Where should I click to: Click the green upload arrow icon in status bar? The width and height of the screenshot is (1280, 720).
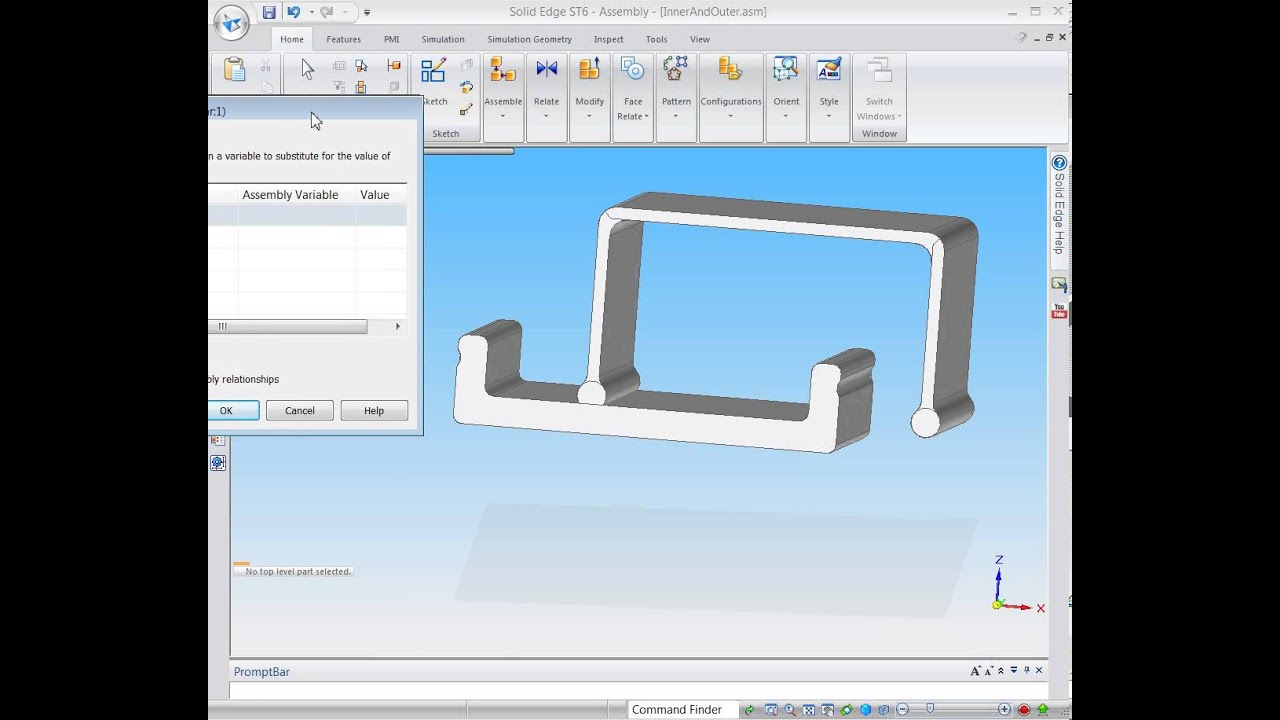pos(1043,710)
